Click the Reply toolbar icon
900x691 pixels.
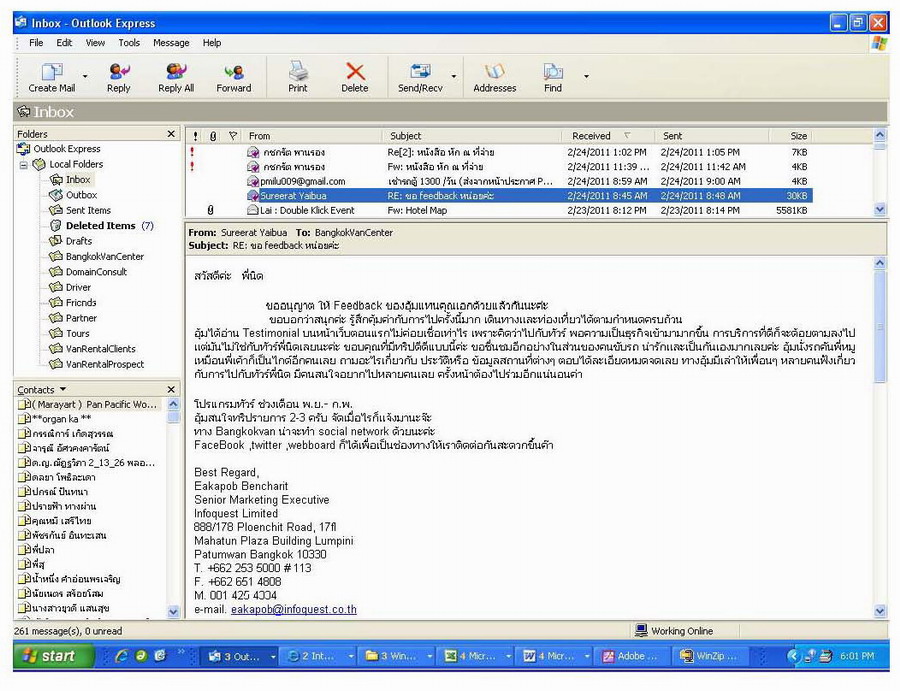pyautogui.click(x=119, y=77)
